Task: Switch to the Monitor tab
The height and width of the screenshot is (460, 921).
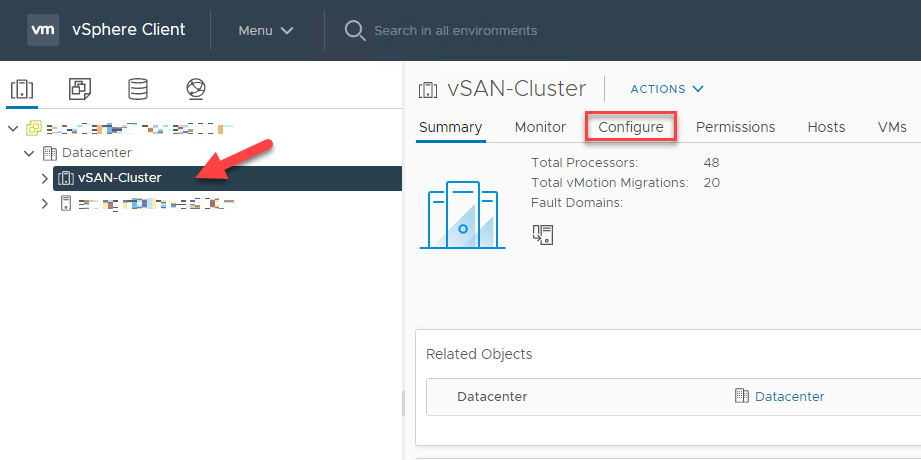Action: (540, 127)
